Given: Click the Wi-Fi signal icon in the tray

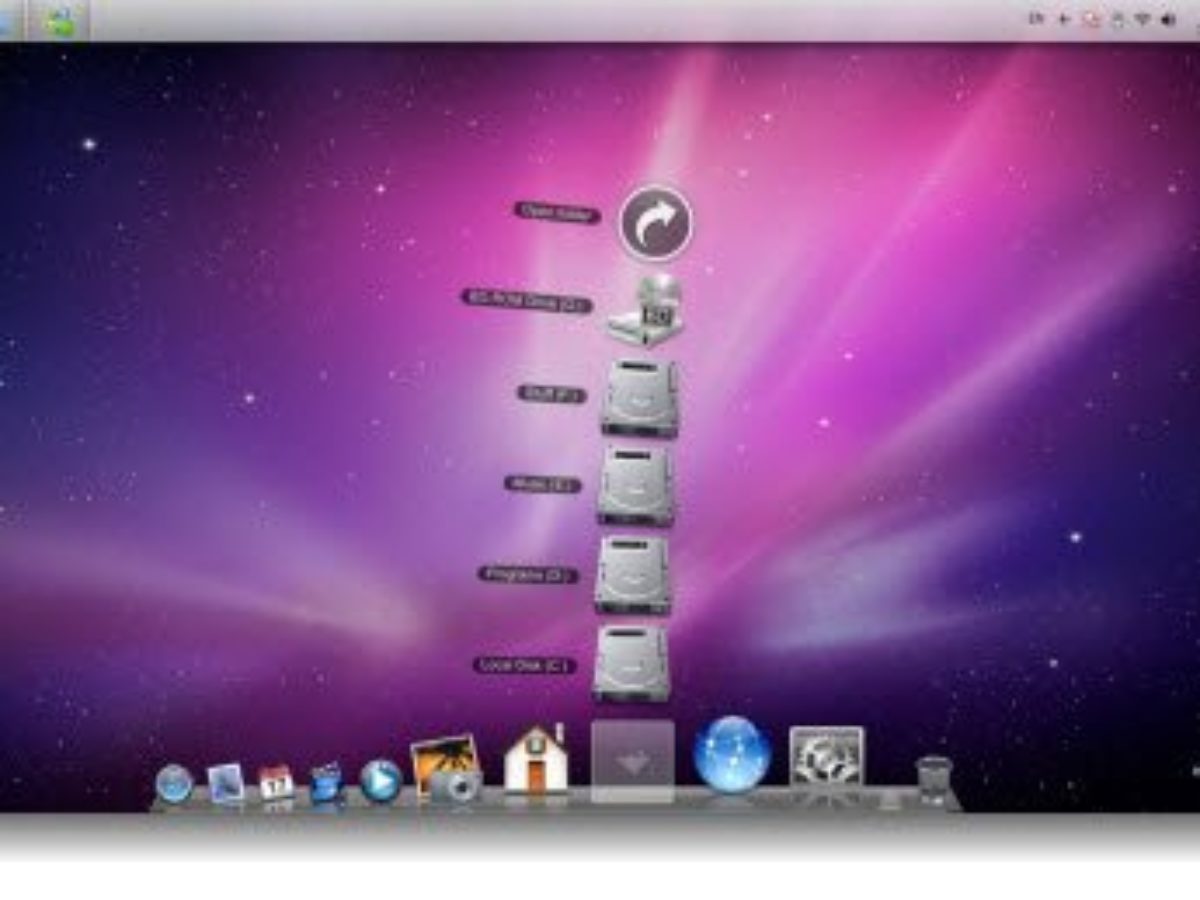Looking at the screenshot, I should click(1141, 19).
